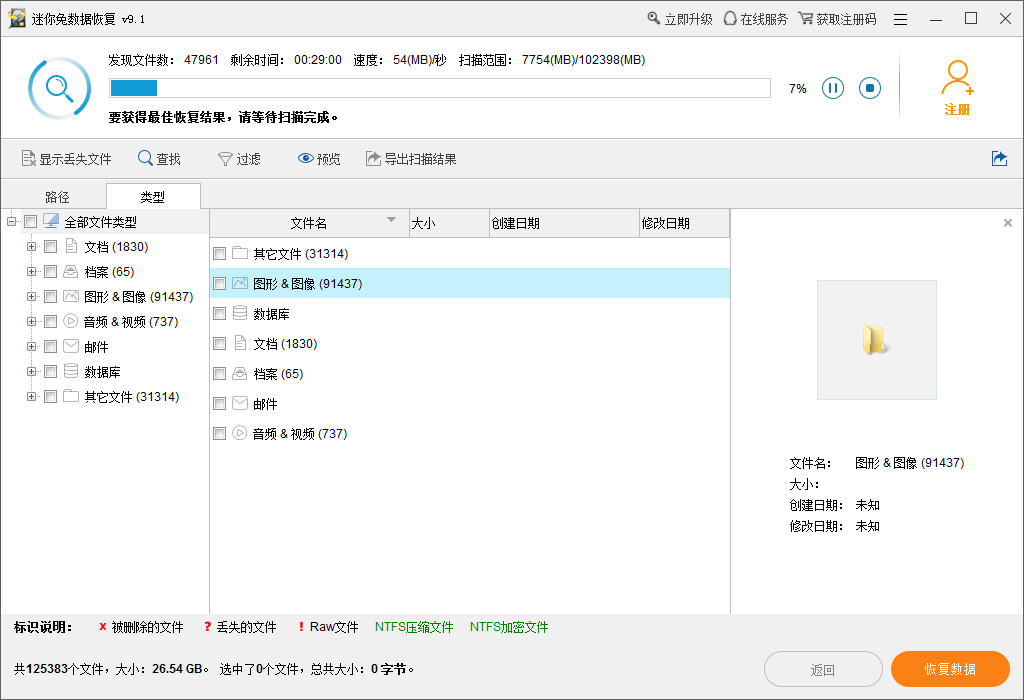Switch to the 类型 tab
This screenshot has width=1024, height=700.
(153, 197)
